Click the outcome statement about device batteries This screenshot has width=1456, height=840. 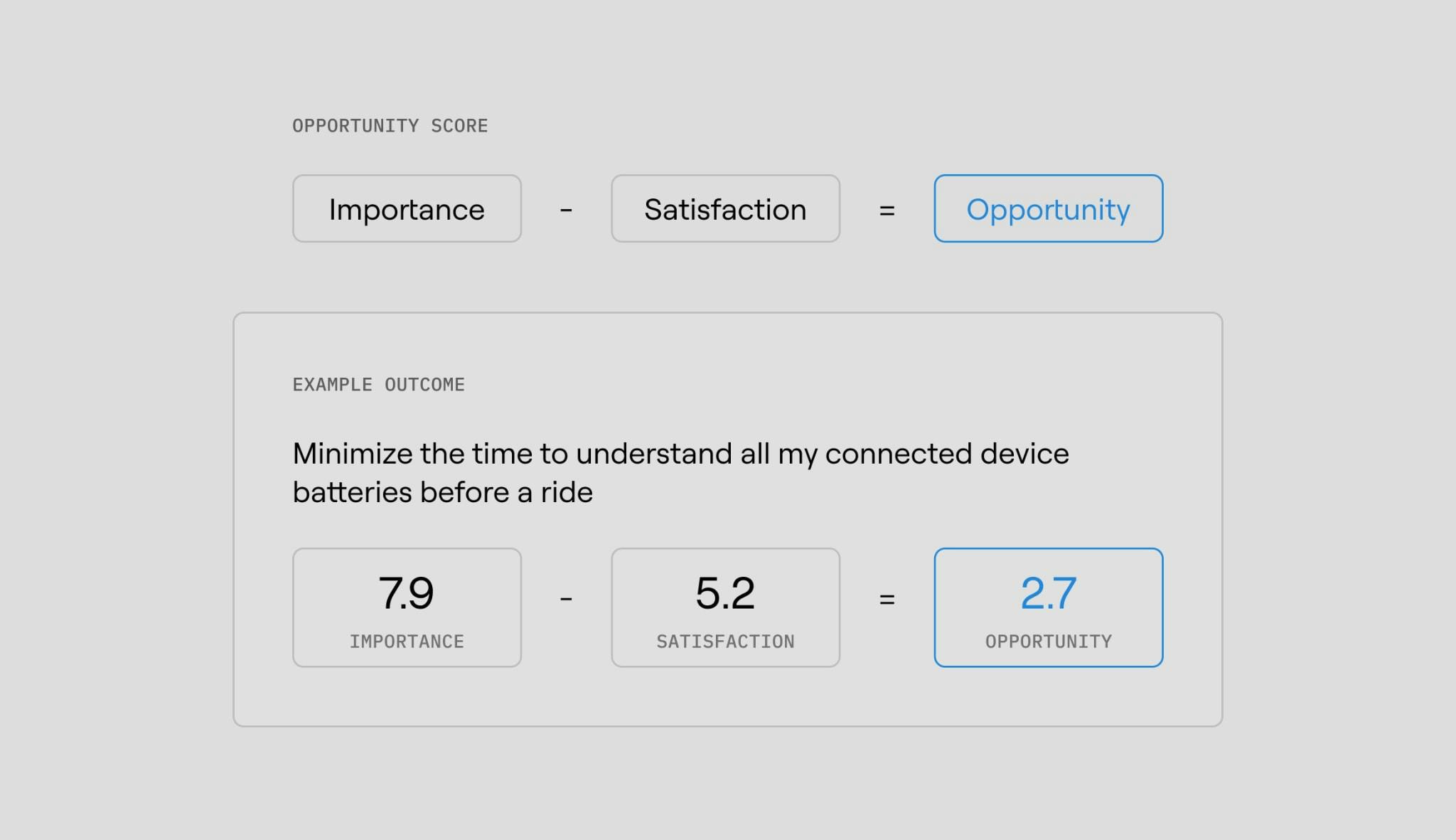(x=680, y=472)
